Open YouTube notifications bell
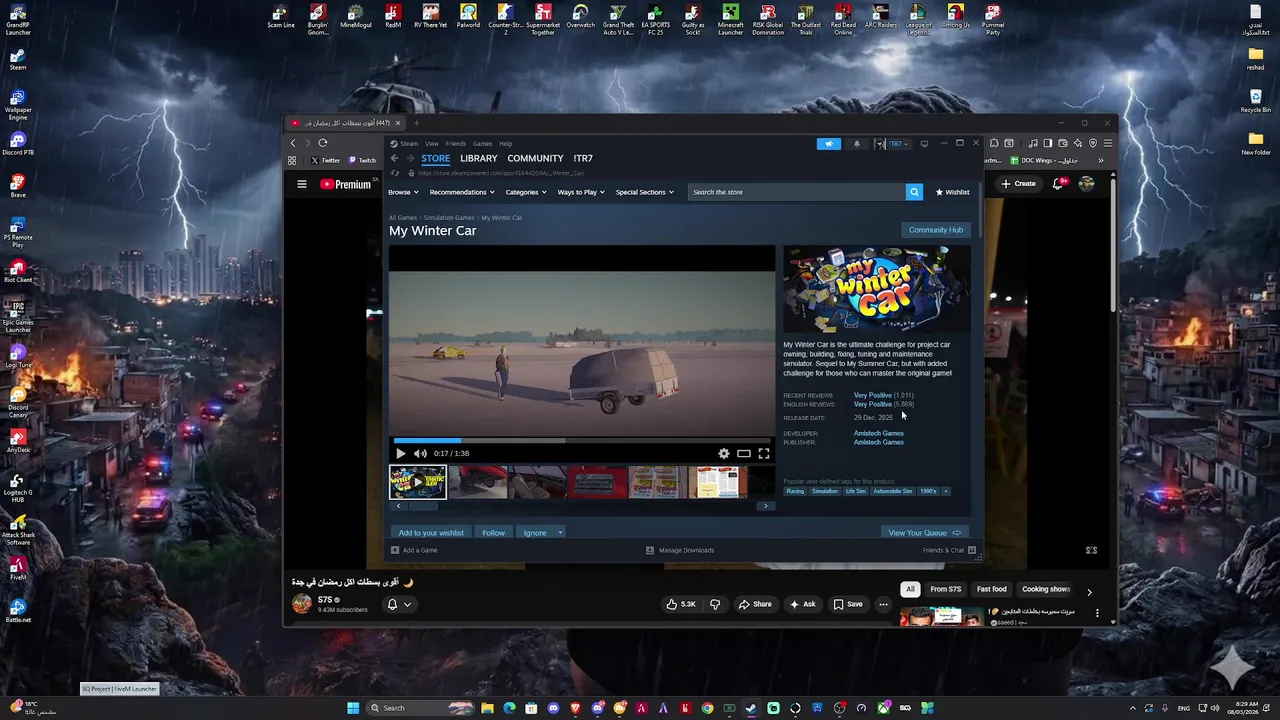This screenshot has height=720, width=1280. (x=1059, y=184)
